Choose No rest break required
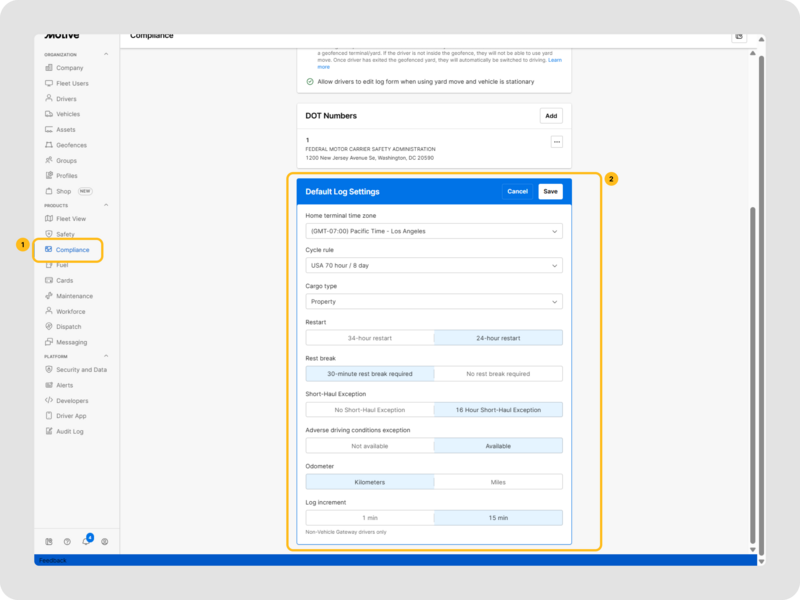The height and width of the screenshot is (600, 800). [x=498, y=374]
